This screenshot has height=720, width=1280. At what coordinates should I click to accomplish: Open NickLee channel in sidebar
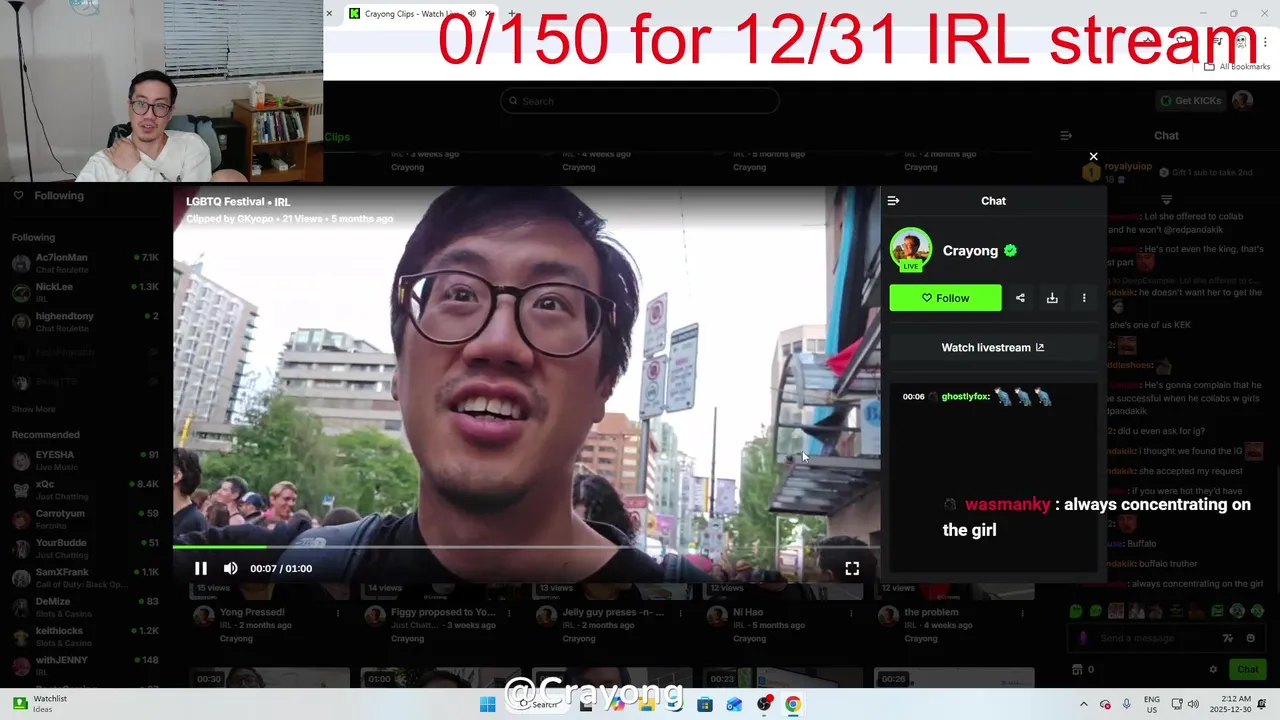85,292
